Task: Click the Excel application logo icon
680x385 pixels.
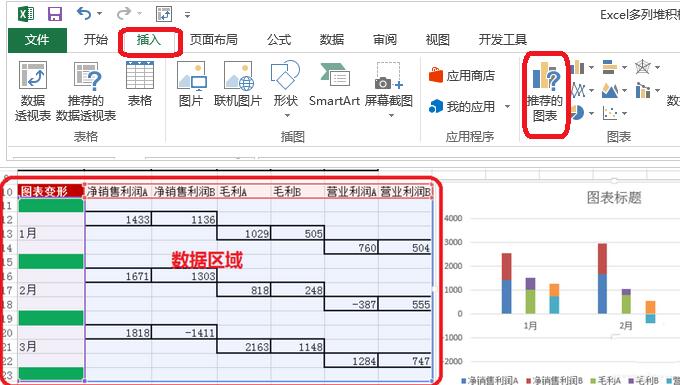Action: point(26,14)
